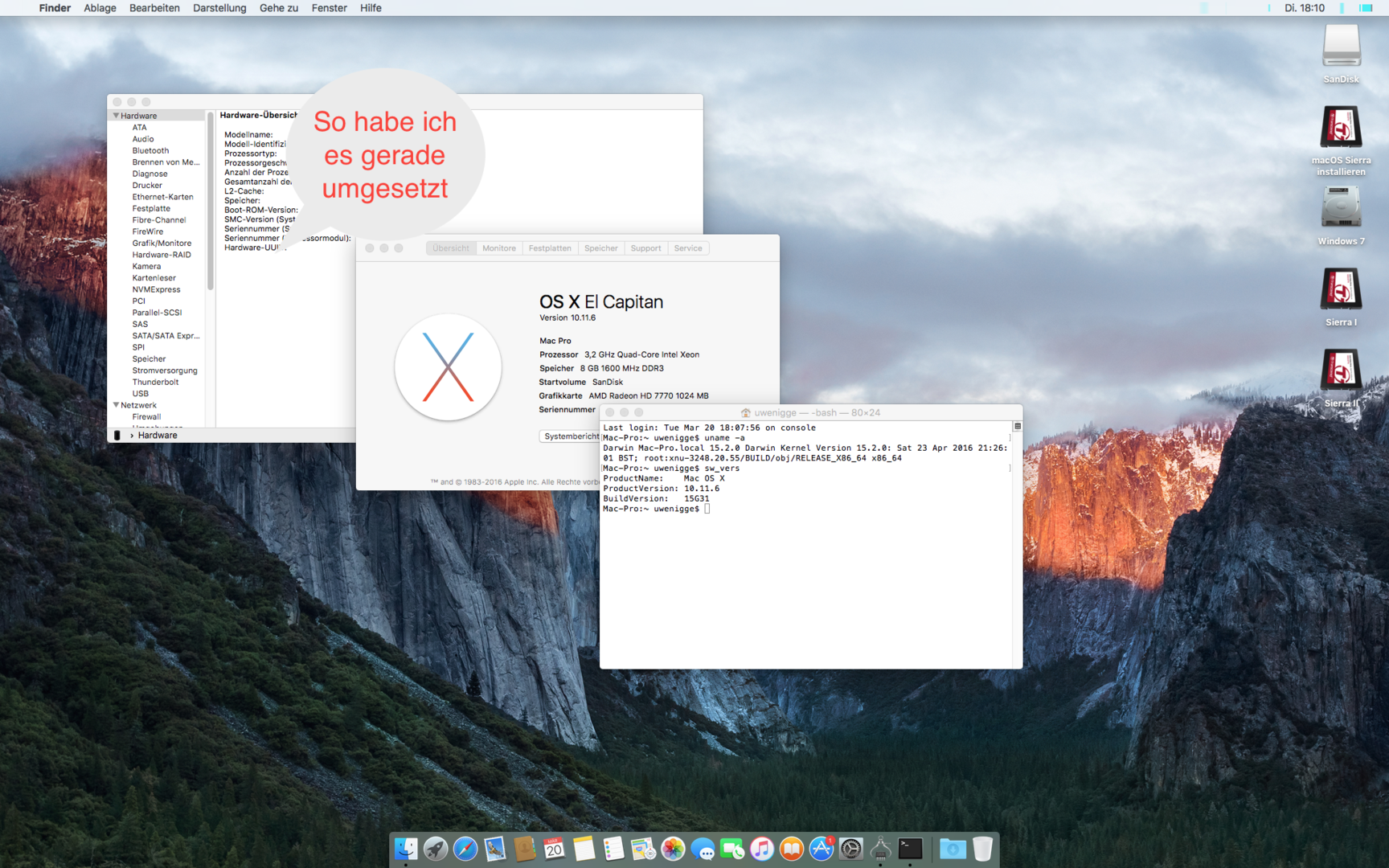The image size is (1389, 868).
Task: Select Audio in the Hardware tree
Action: pos(143,139)
